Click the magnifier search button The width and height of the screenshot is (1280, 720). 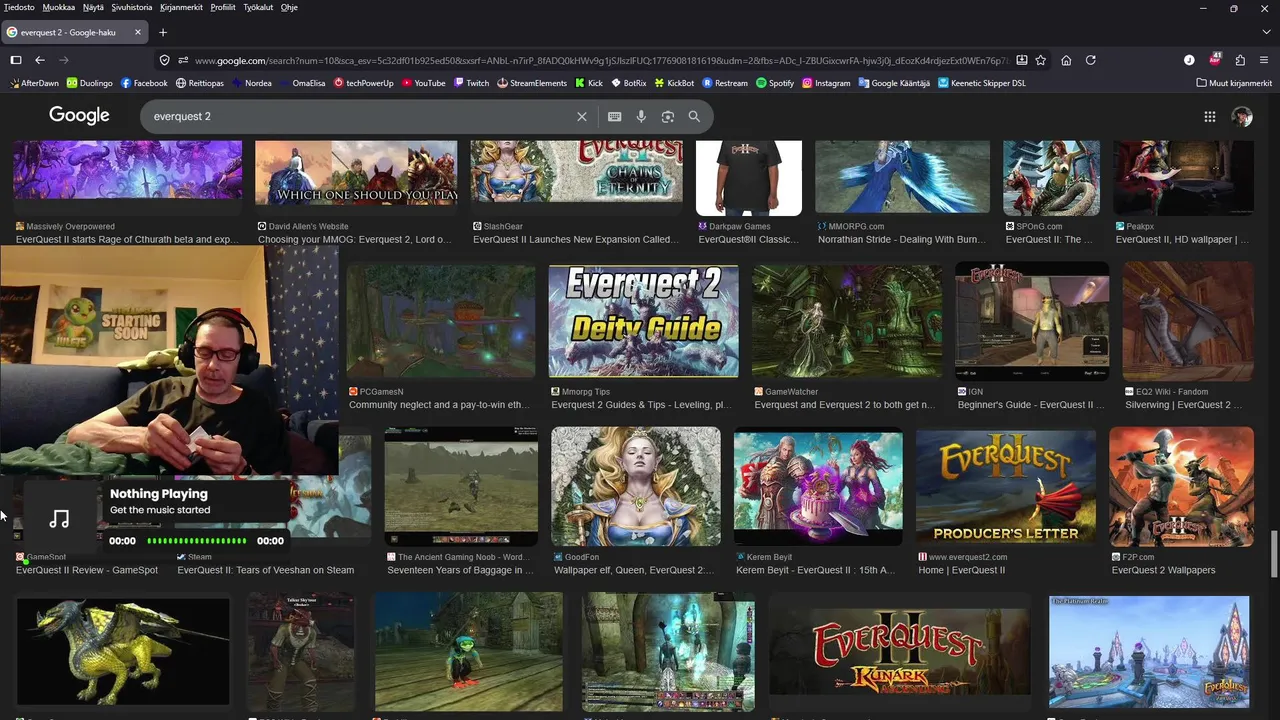pos(694,116)
